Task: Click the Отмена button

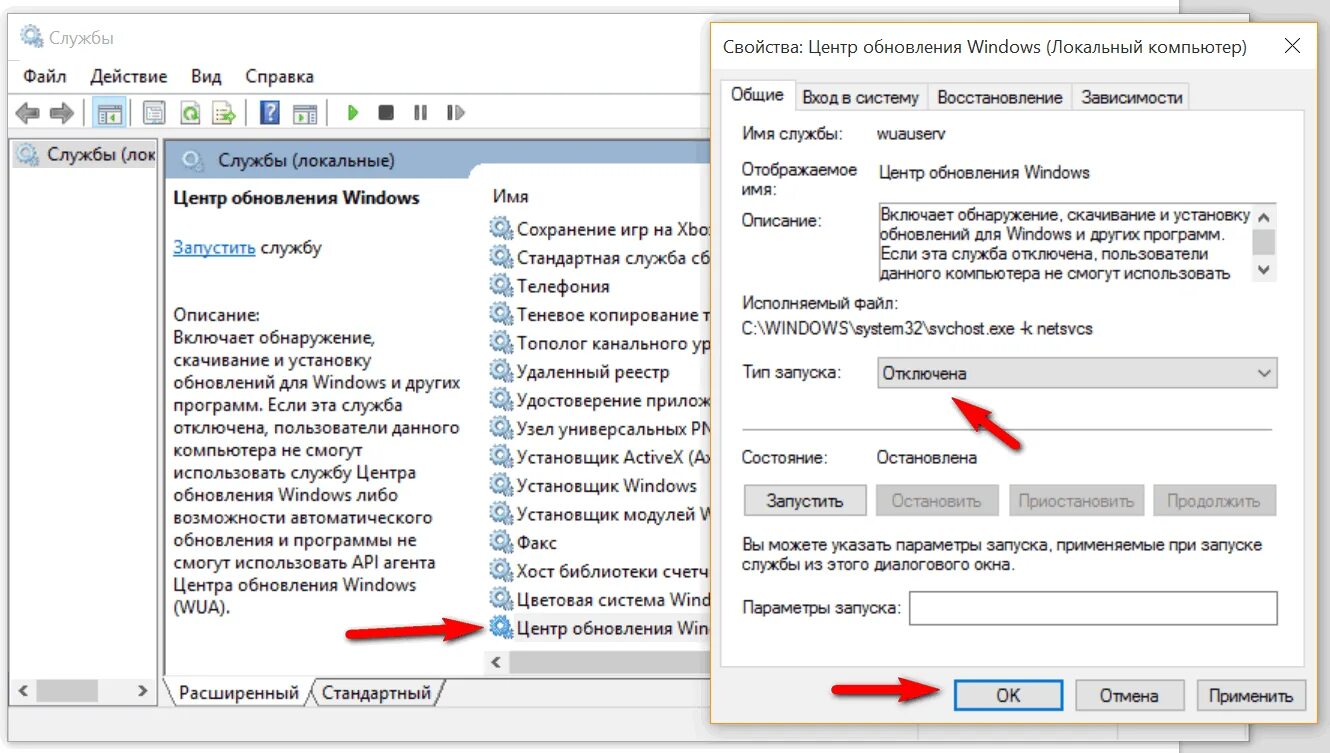Action: click(x=1129, y=695)
